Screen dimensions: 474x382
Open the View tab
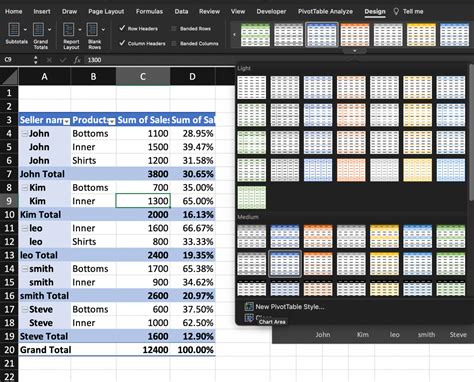(x=238, y=11)
